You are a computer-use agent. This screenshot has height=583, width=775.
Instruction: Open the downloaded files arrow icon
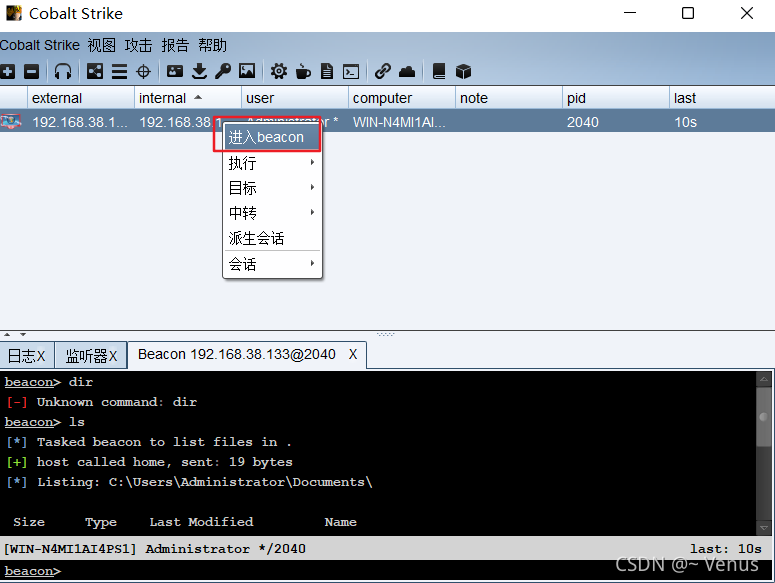click(x=199, y=72)
